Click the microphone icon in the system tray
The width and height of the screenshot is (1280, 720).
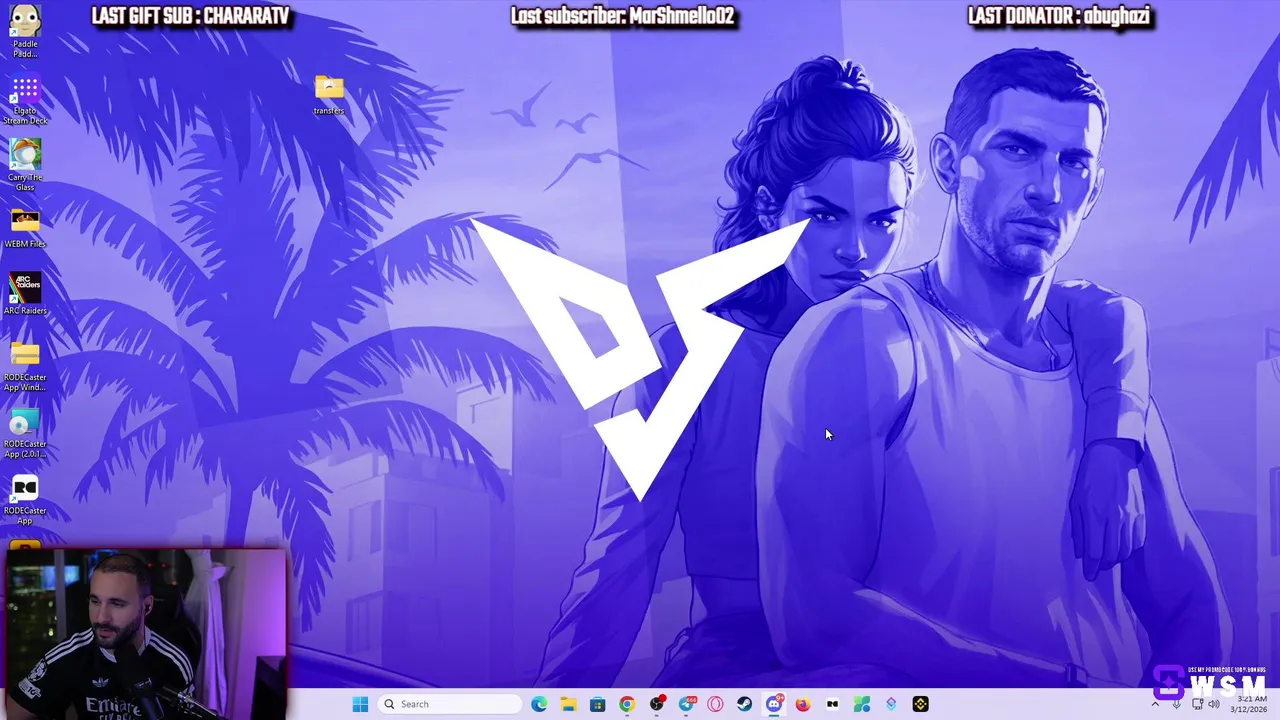pos(1177,704)
